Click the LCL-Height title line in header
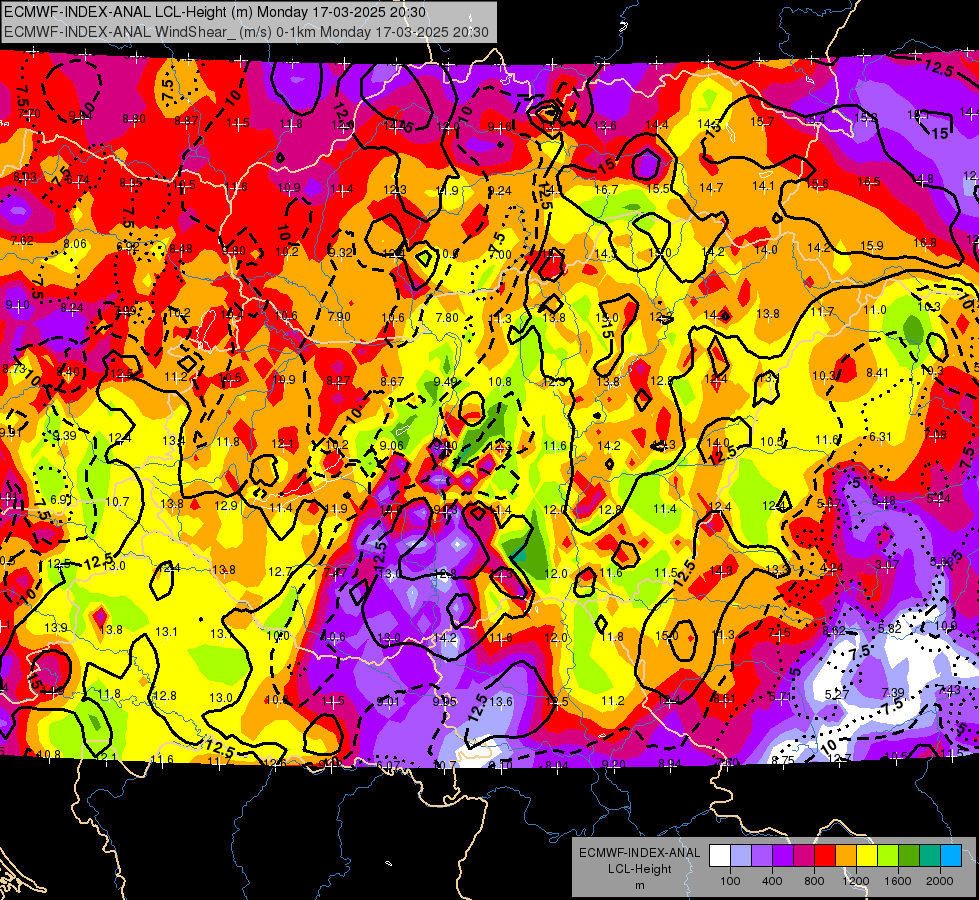979x900 pixels. (x=215, y=12)
